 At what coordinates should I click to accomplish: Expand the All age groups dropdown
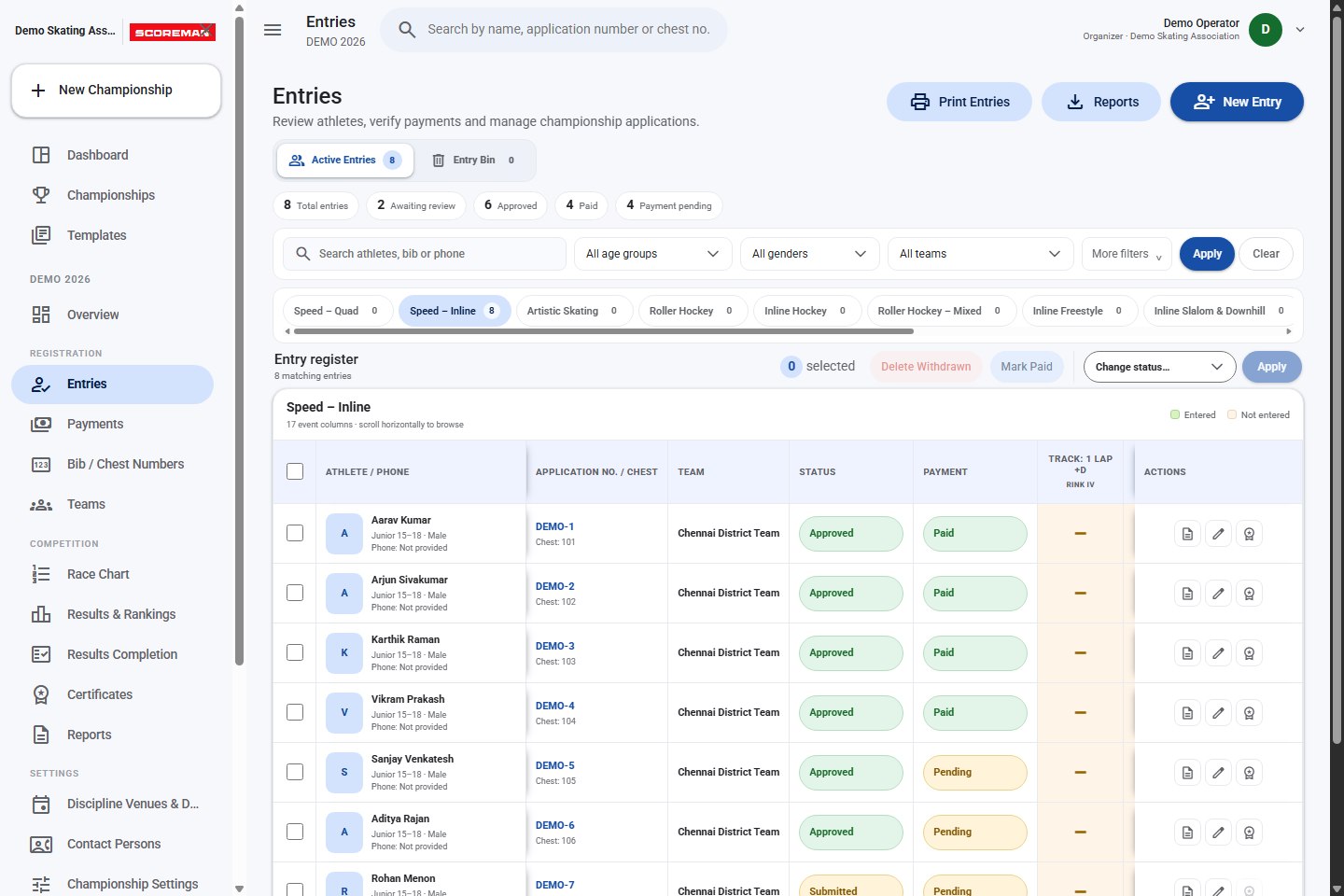(x=652, y=254)
